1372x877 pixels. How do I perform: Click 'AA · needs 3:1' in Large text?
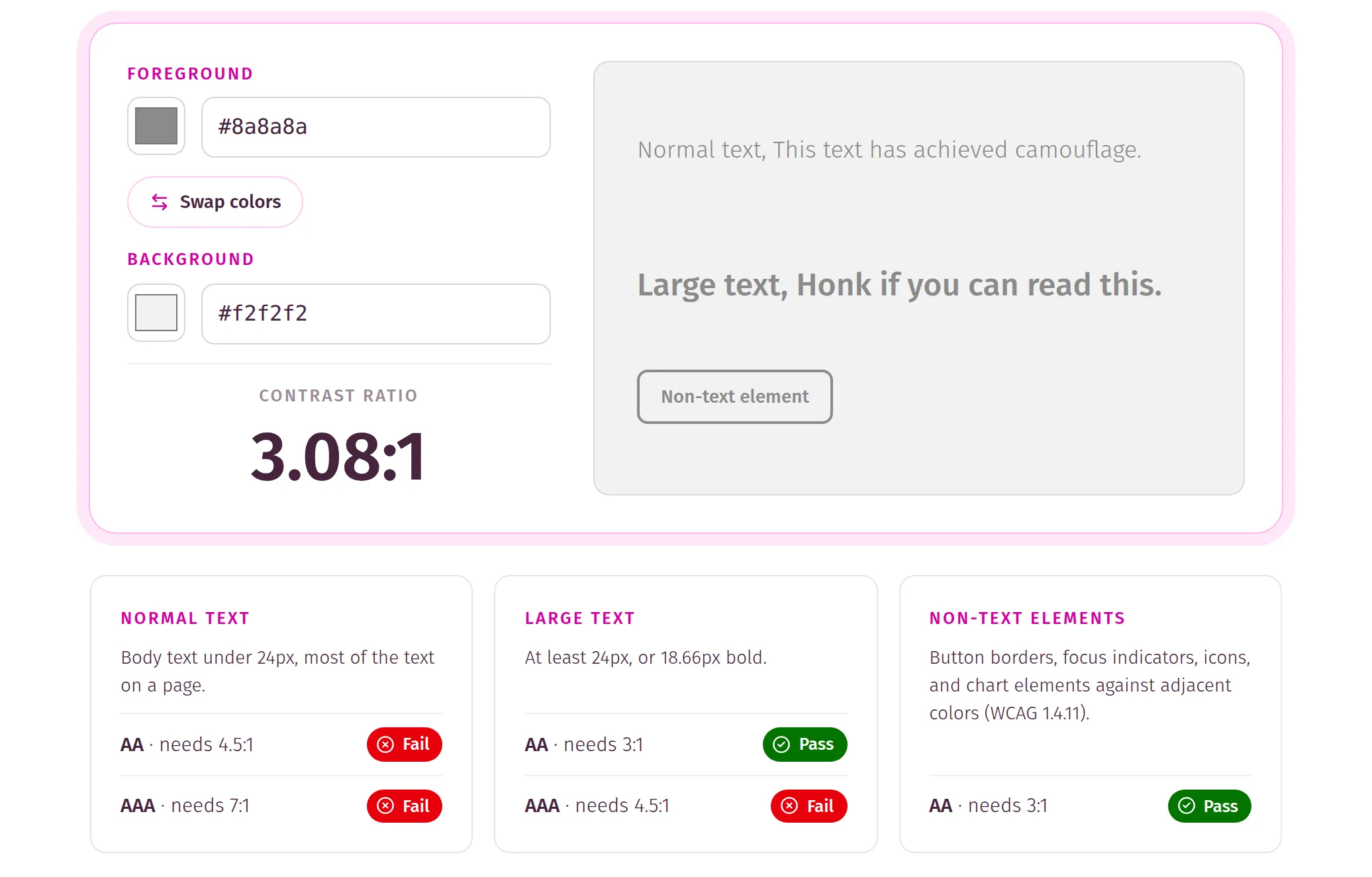[x=584, y=745]
